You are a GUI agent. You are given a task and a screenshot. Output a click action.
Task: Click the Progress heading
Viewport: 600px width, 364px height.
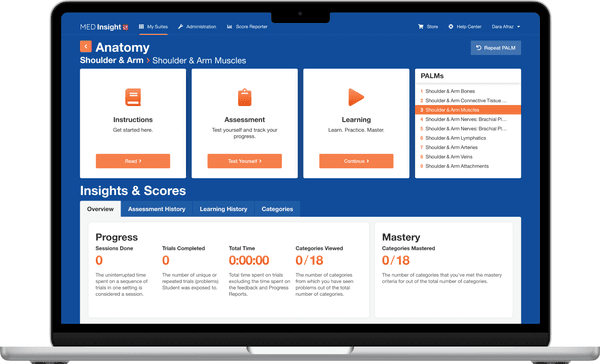point(117,237)
